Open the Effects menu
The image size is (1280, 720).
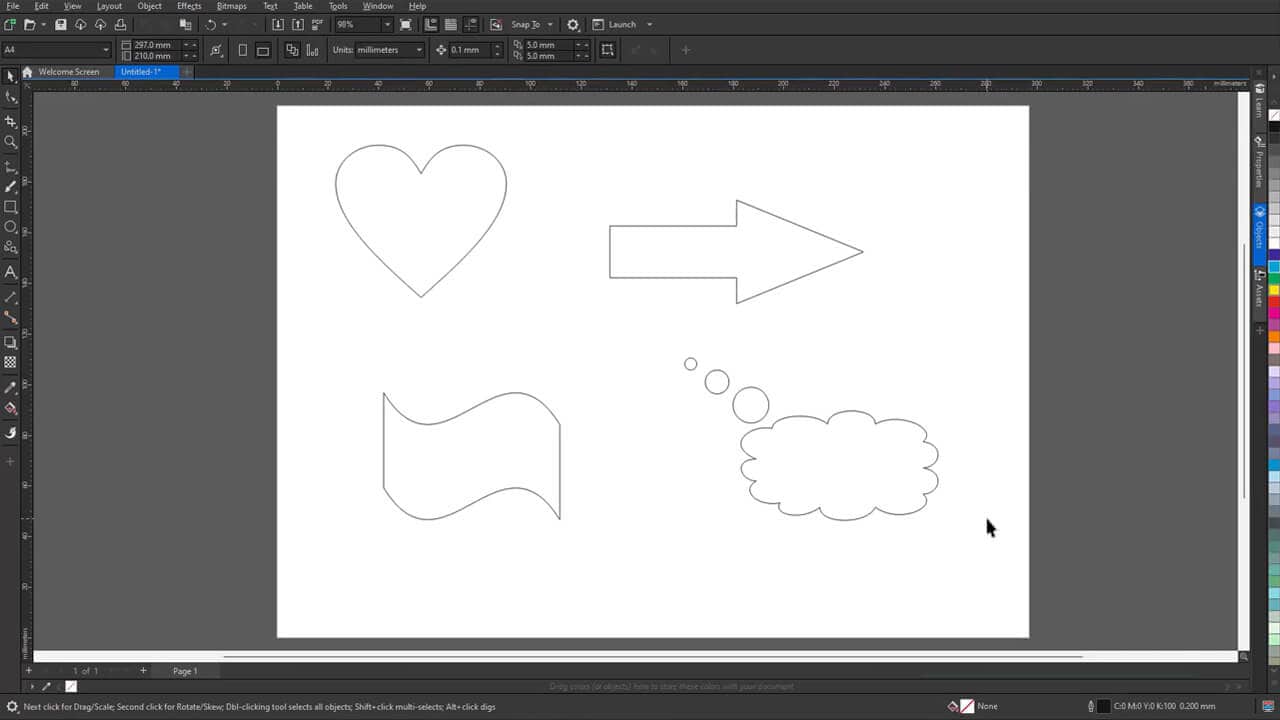[189, 6]
